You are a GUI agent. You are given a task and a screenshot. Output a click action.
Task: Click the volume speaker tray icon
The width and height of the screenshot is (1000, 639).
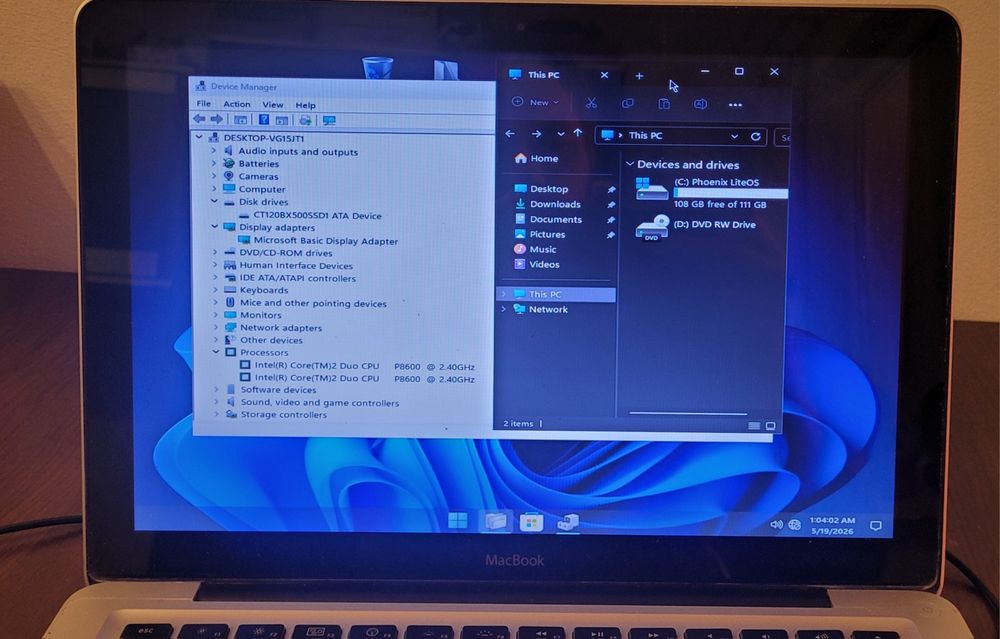click(776, 524)
